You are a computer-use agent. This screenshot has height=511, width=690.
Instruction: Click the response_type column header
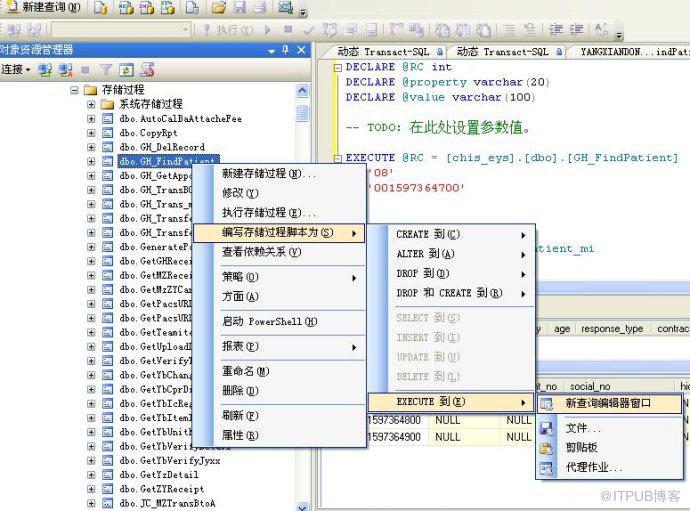(x=612, y=329)
